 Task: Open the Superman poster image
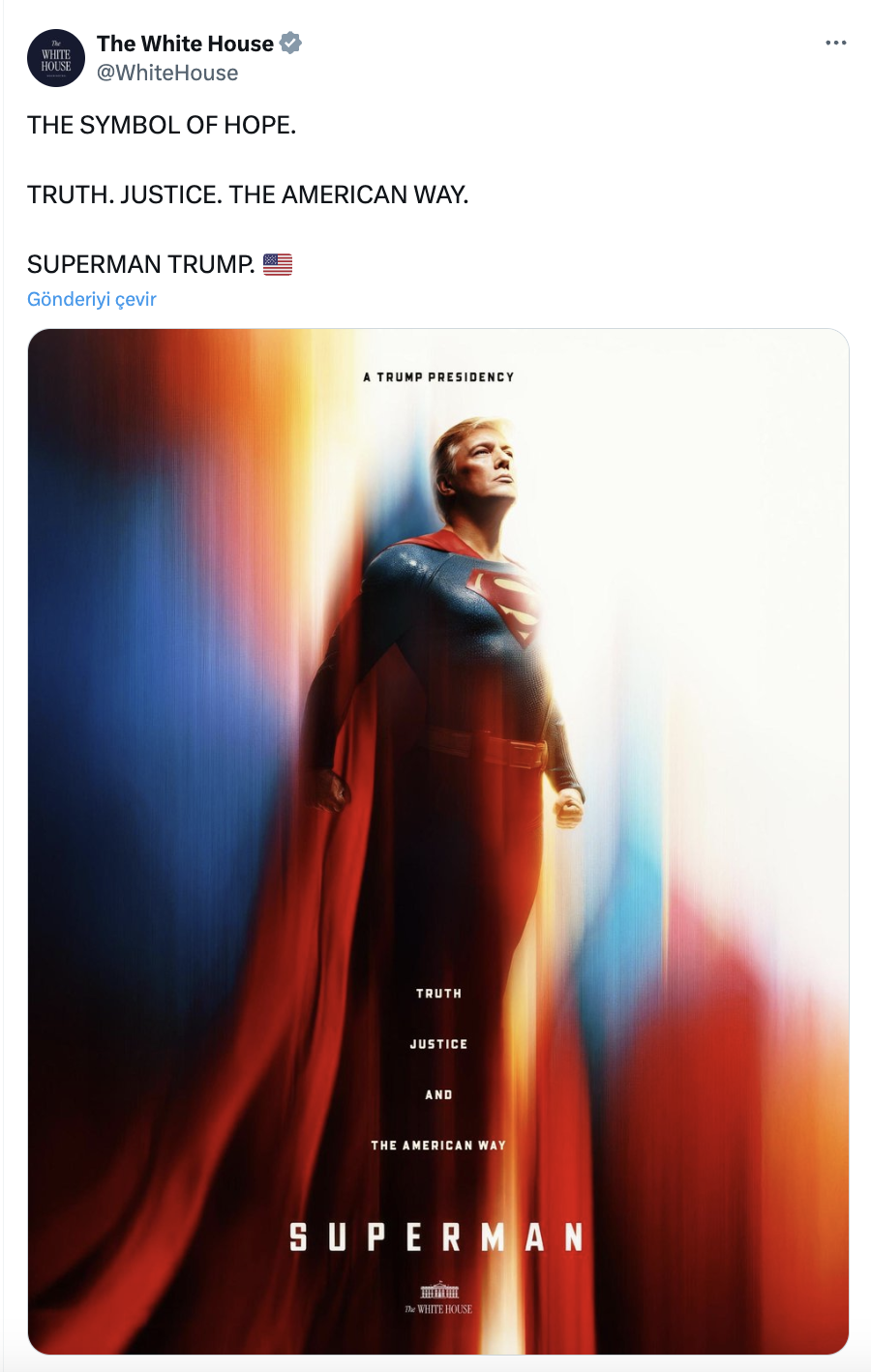[438, 841]
